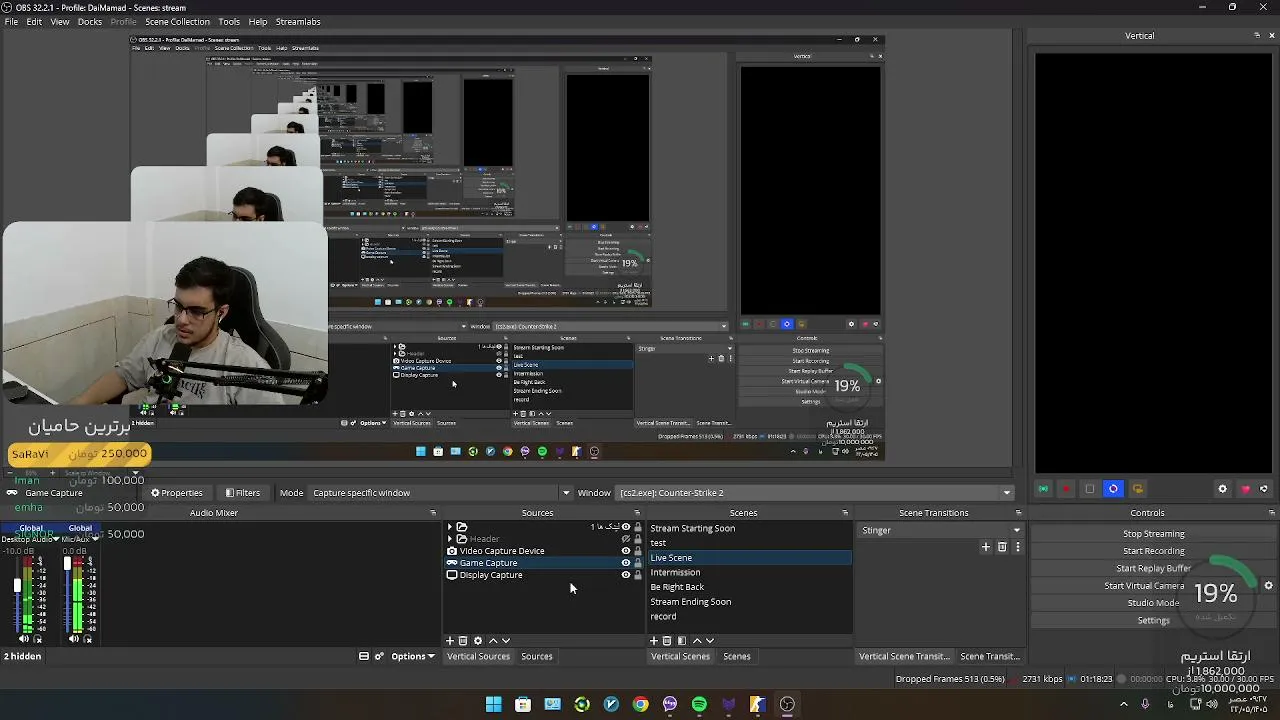
Task: Show hidden icons in the system tray
Action: [x=1123, y=704]
